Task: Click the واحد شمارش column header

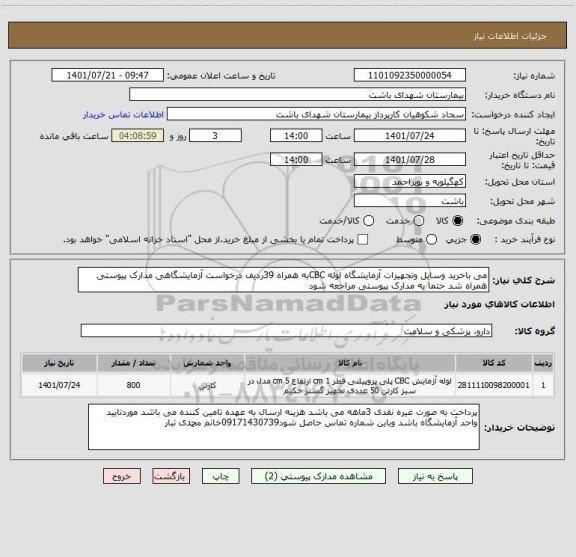Action: click(x=208, y=363)
